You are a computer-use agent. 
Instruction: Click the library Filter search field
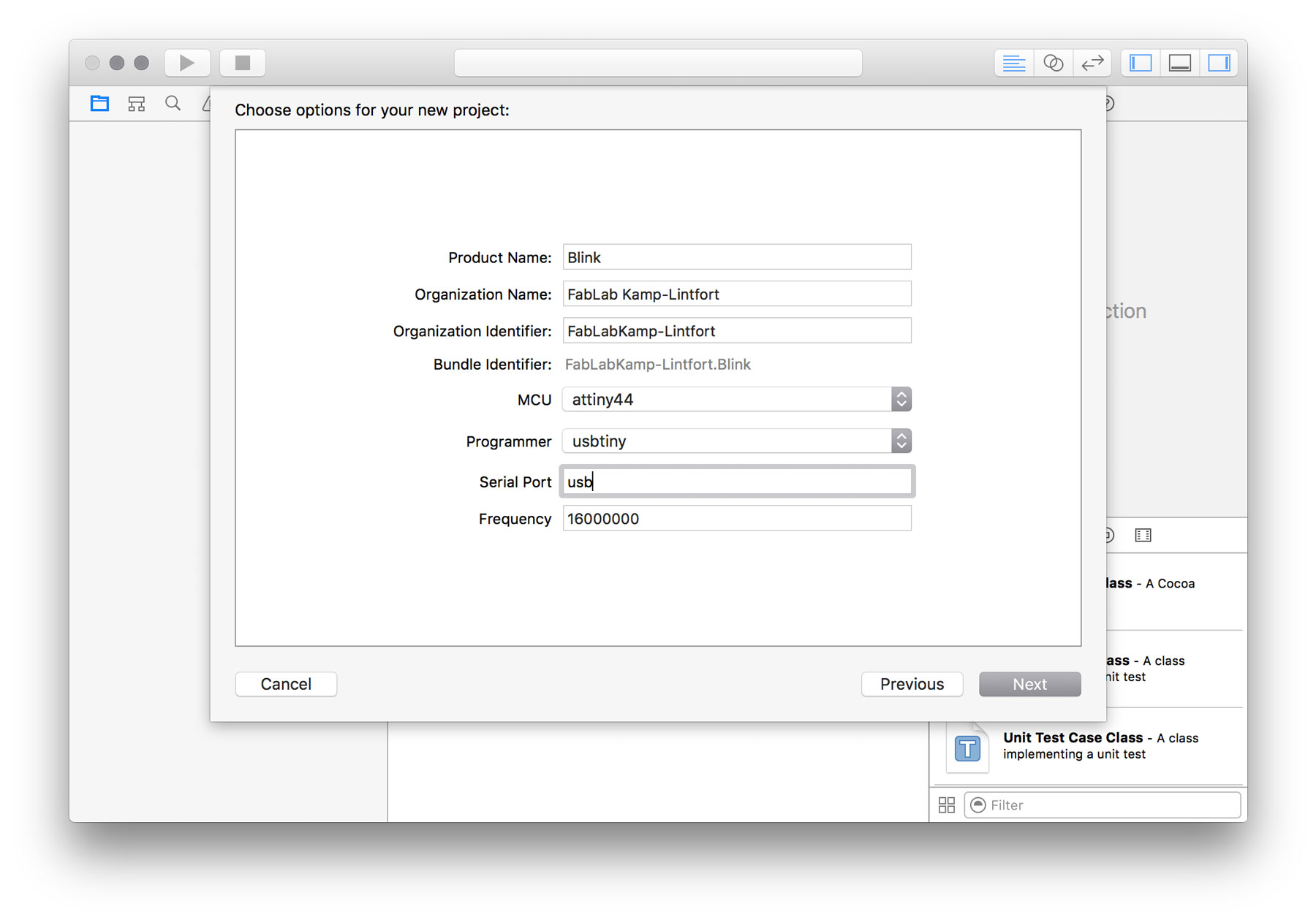click(1103, 805)
